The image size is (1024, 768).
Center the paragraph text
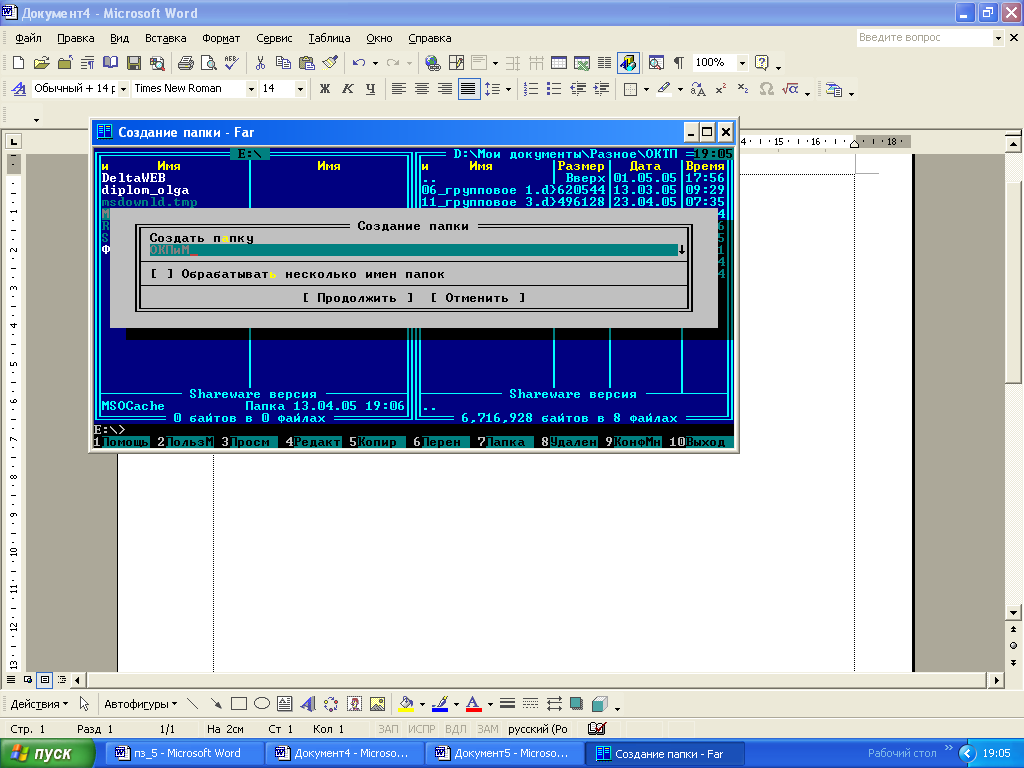tap(422, 89)
